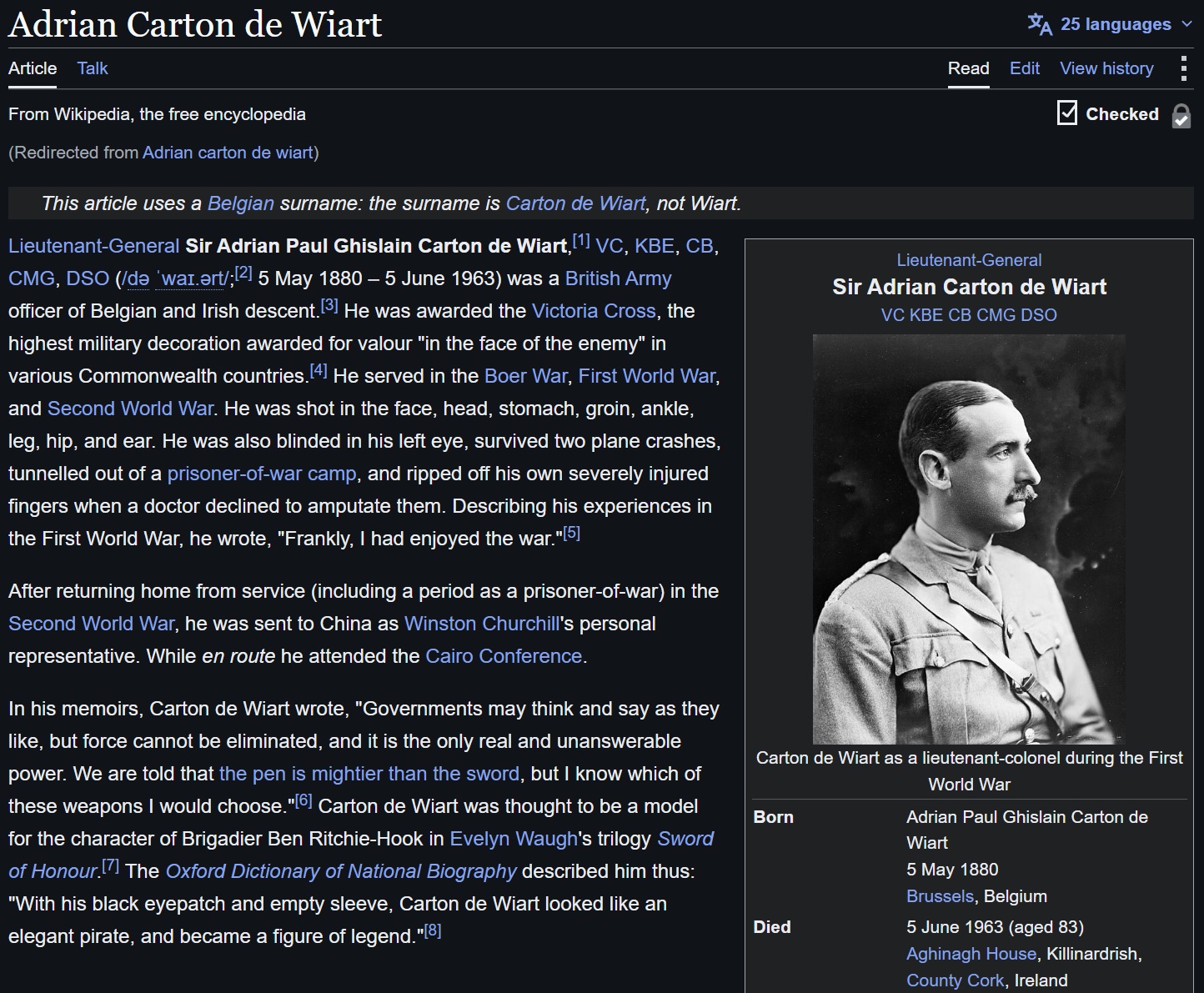1204x993 pixels.
Task: Open the View history tab
Action: [x=1106, y=68]
